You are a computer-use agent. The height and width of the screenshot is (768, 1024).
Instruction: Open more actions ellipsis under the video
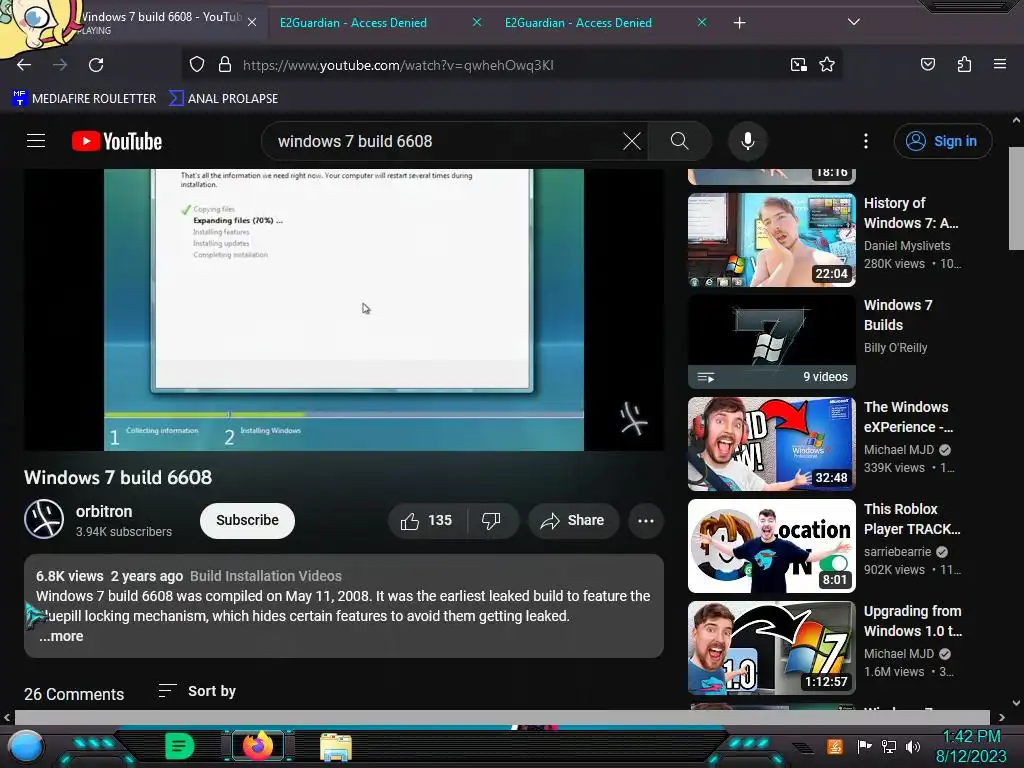pyautogui.click(x=646, y=520)
